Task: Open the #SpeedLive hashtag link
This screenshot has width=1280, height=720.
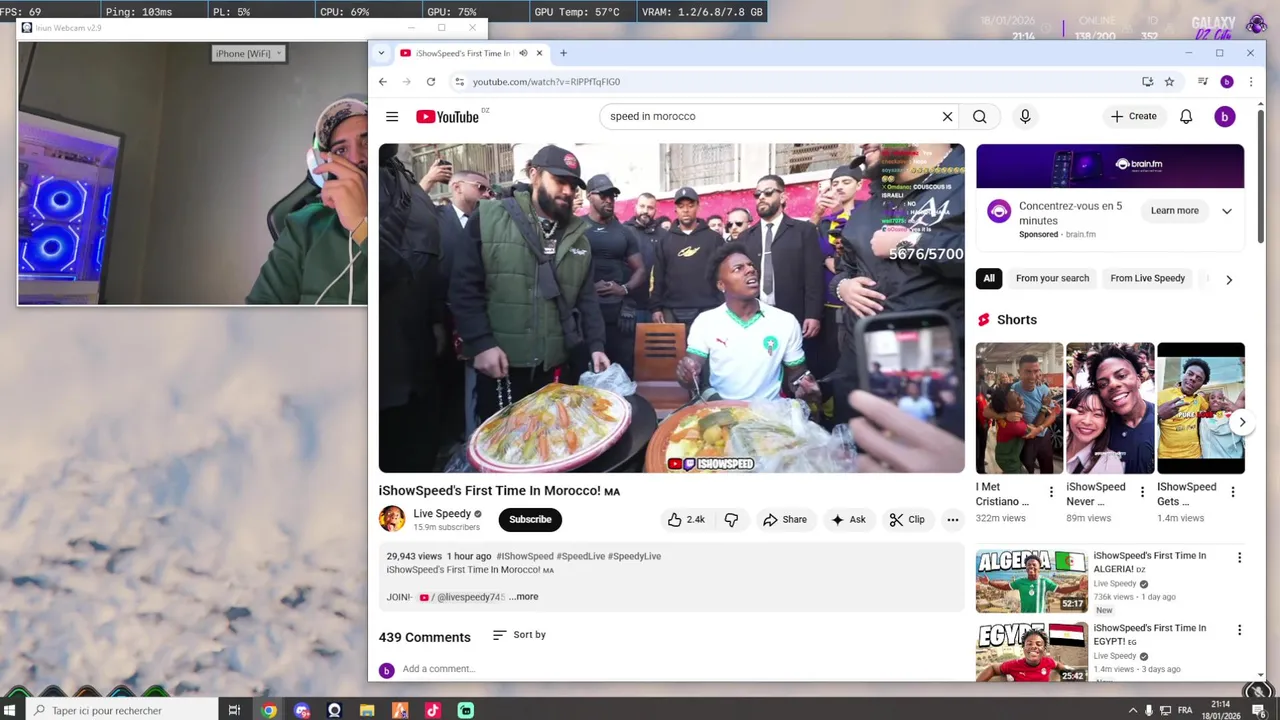Action: coord(580,556)
